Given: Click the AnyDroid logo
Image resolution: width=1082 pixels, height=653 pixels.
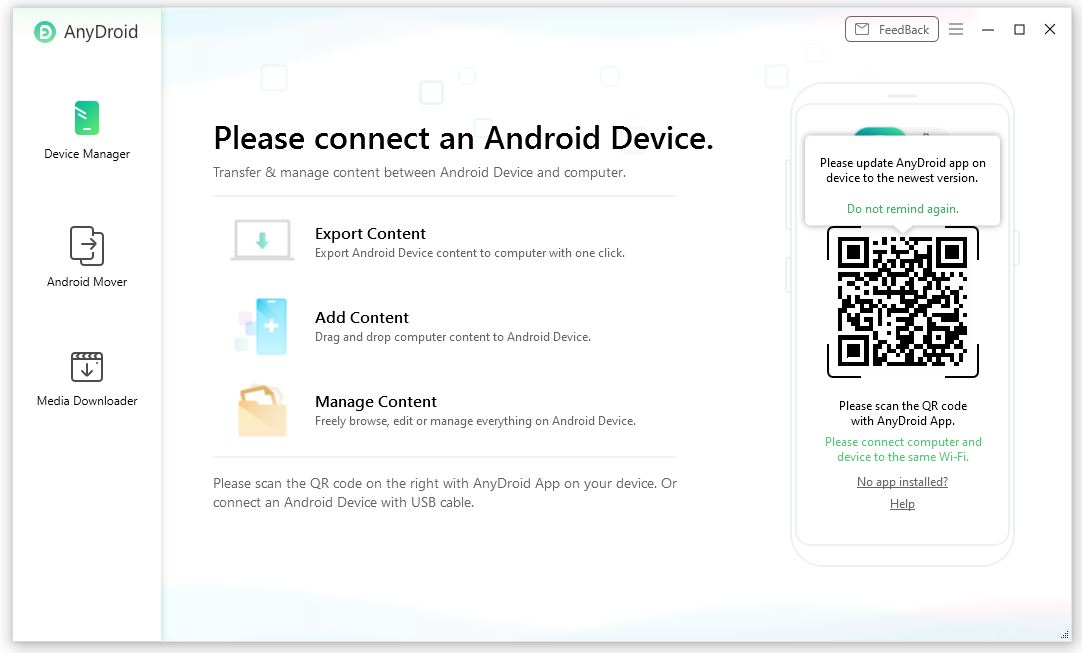Looking at the screenshot, I should (x=45, y=31).
